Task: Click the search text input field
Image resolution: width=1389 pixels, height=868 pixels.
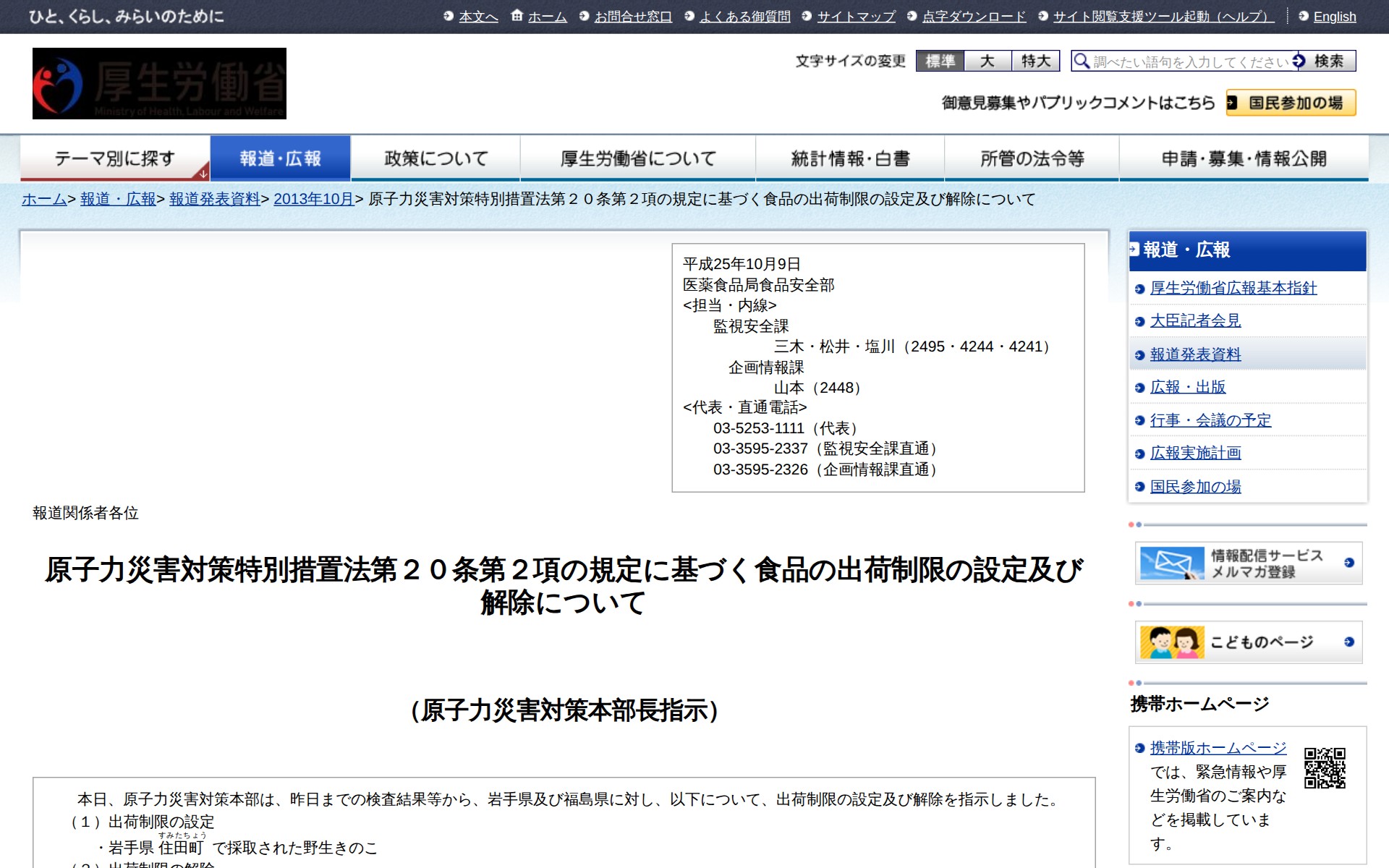Action: coord(1190,61)
